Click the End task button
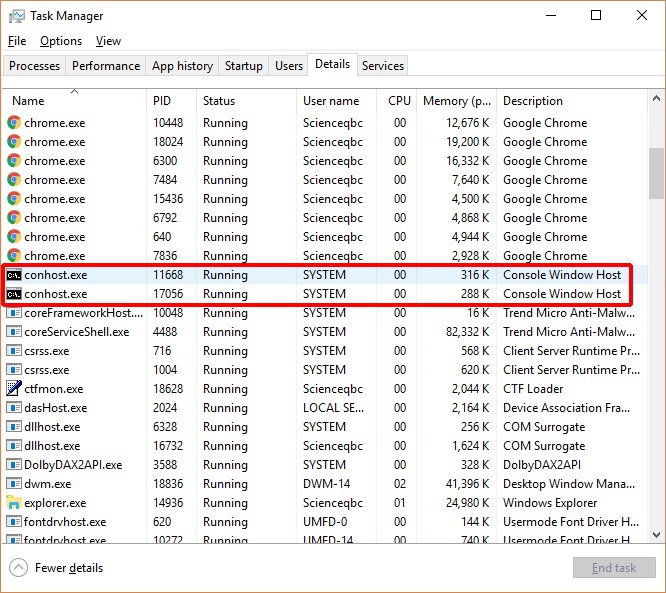 click(613, 568)
